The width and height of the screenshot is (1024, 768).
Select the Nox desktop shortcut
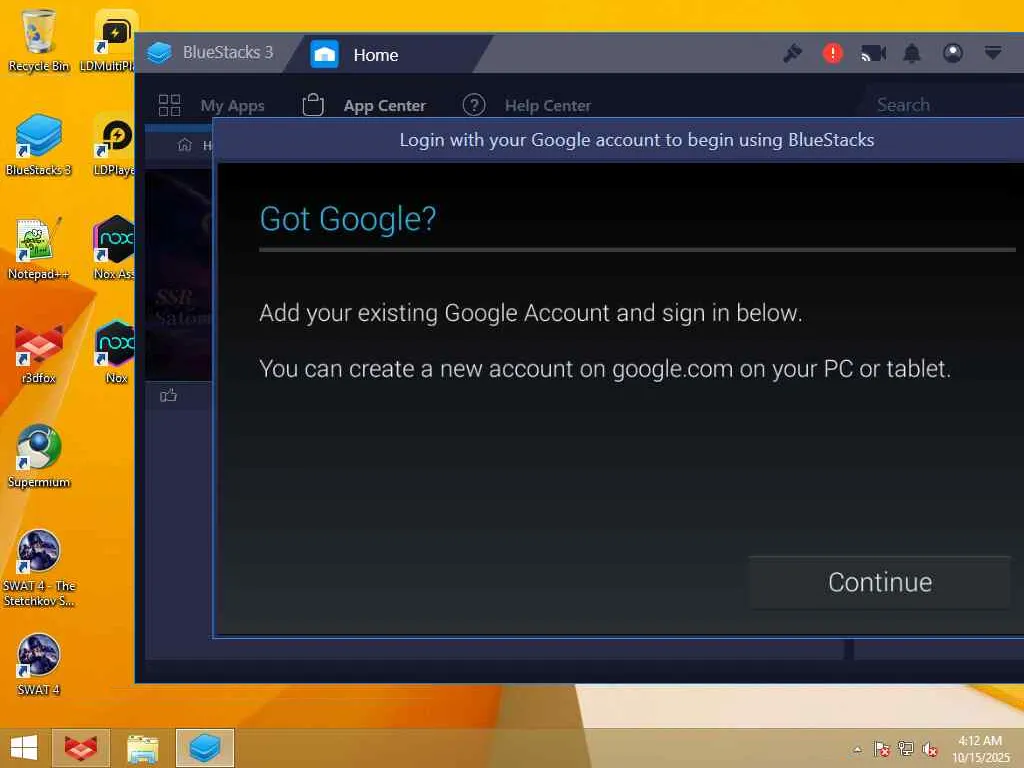click(116, 353)
